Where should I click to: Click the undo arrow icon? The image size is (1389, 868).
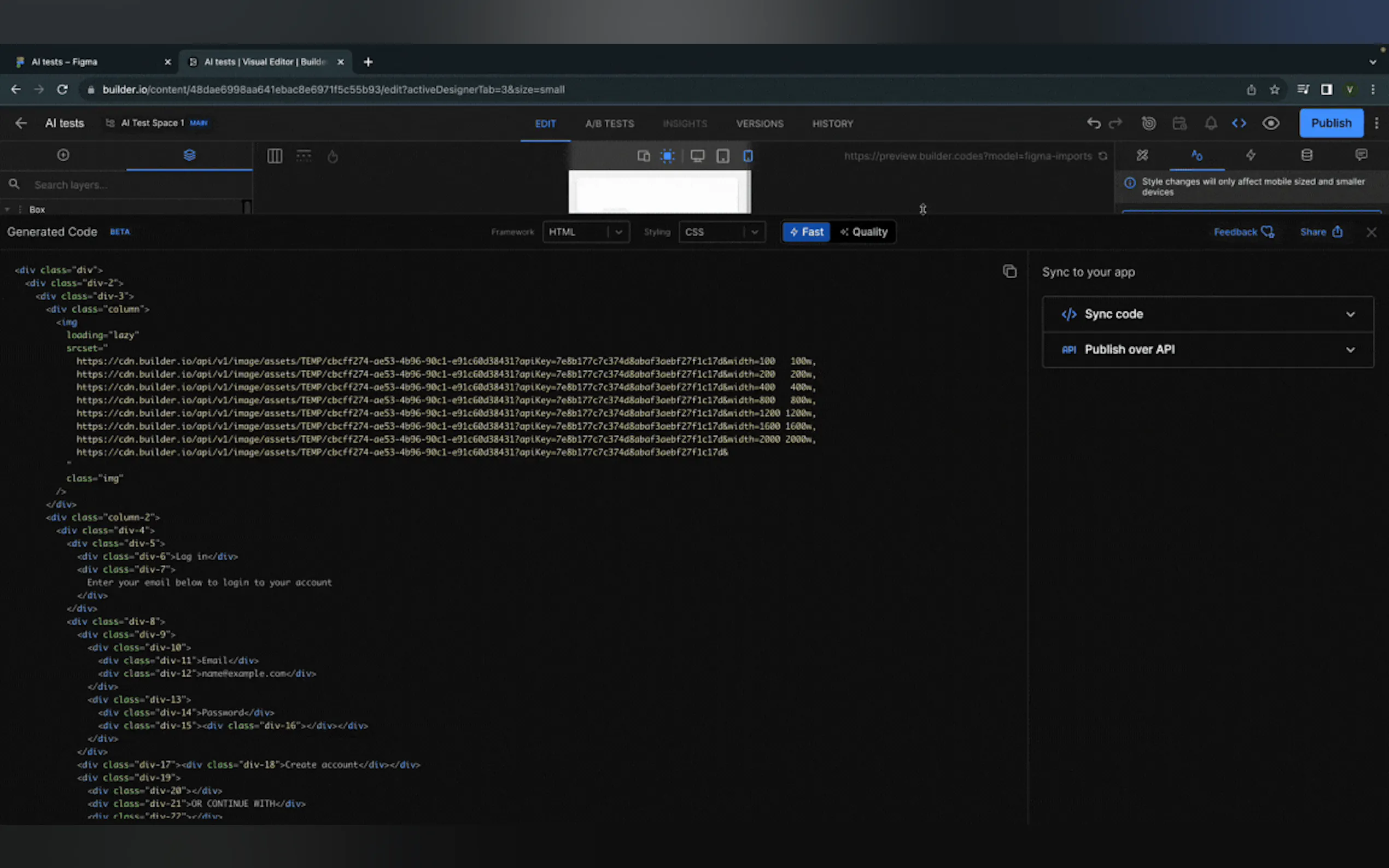[x=1093, y=124]
